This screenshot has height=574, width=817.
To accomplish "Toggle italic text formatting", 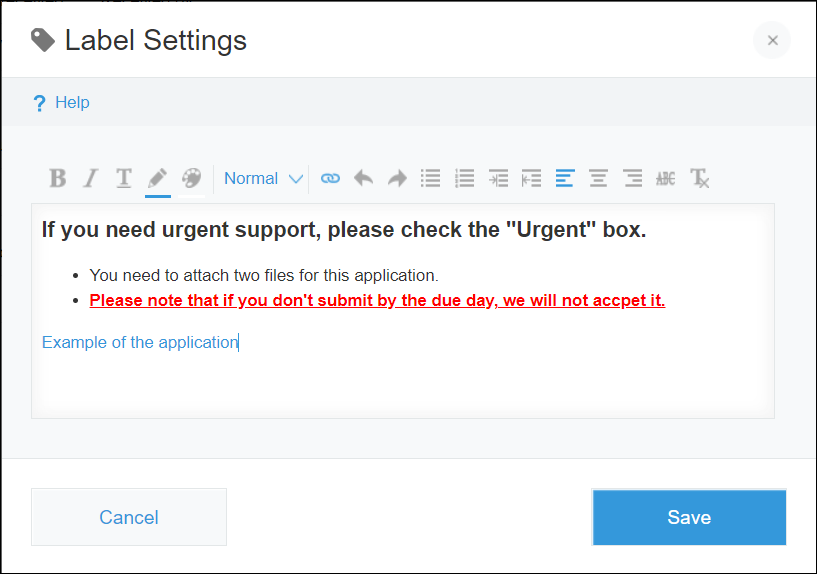I will tap(90, 178).
